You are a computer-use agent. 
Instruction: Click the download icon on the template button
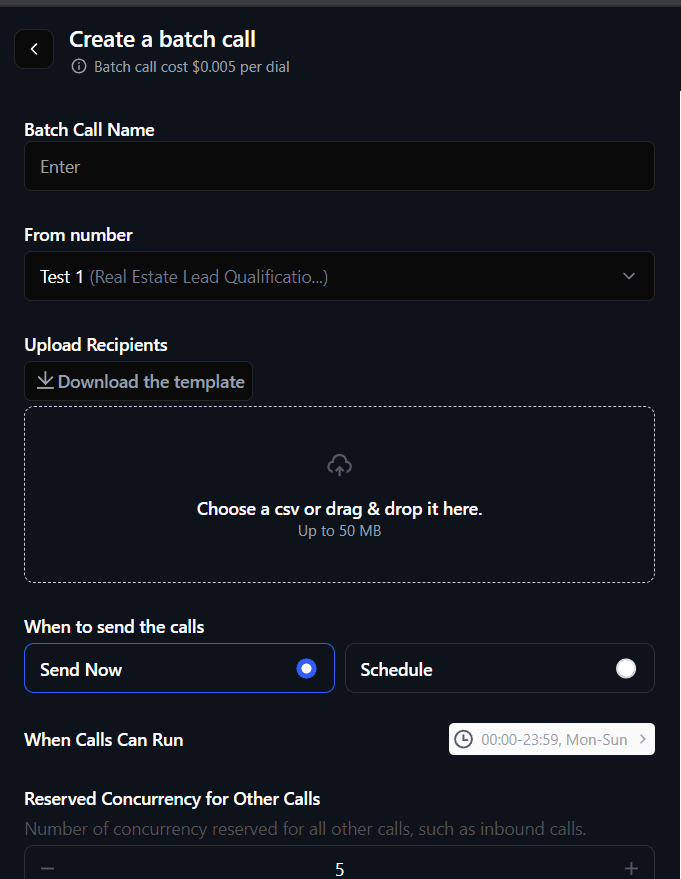coord(45,381)
